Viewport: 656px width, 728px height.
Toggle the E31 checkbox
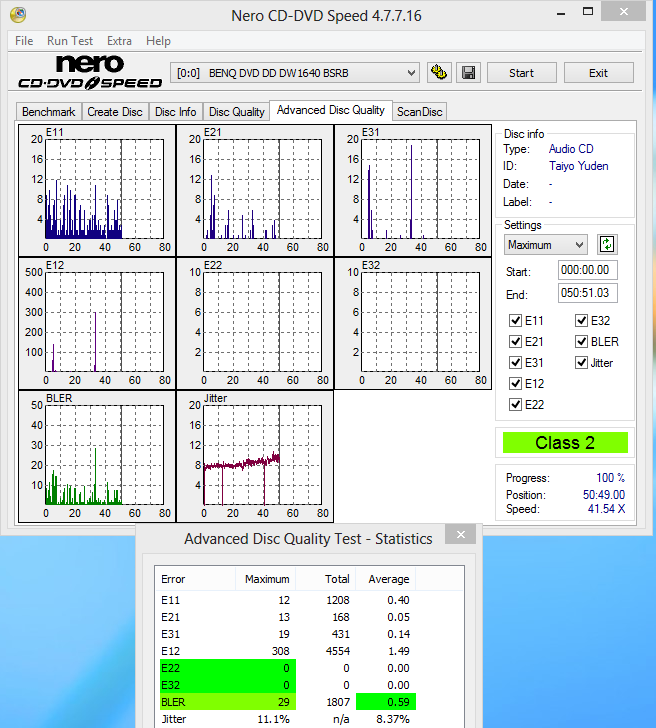coord(515,362)
